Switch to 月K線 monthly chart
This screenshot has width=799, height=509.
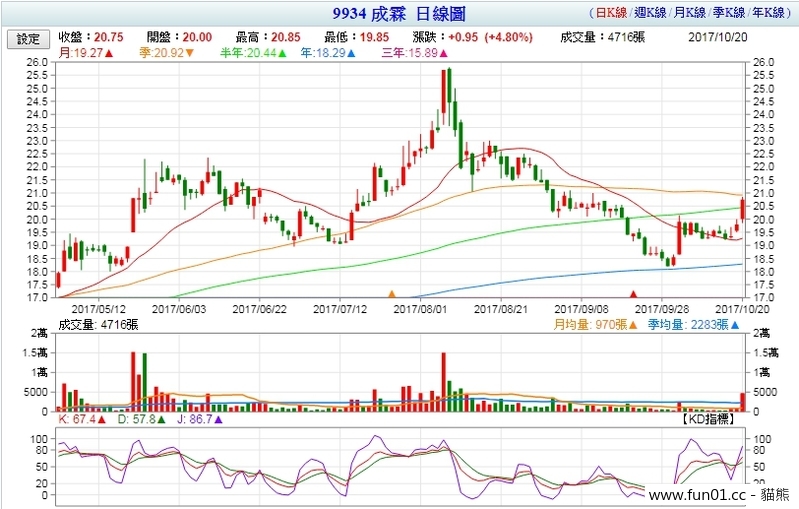(x=689, y=13)
